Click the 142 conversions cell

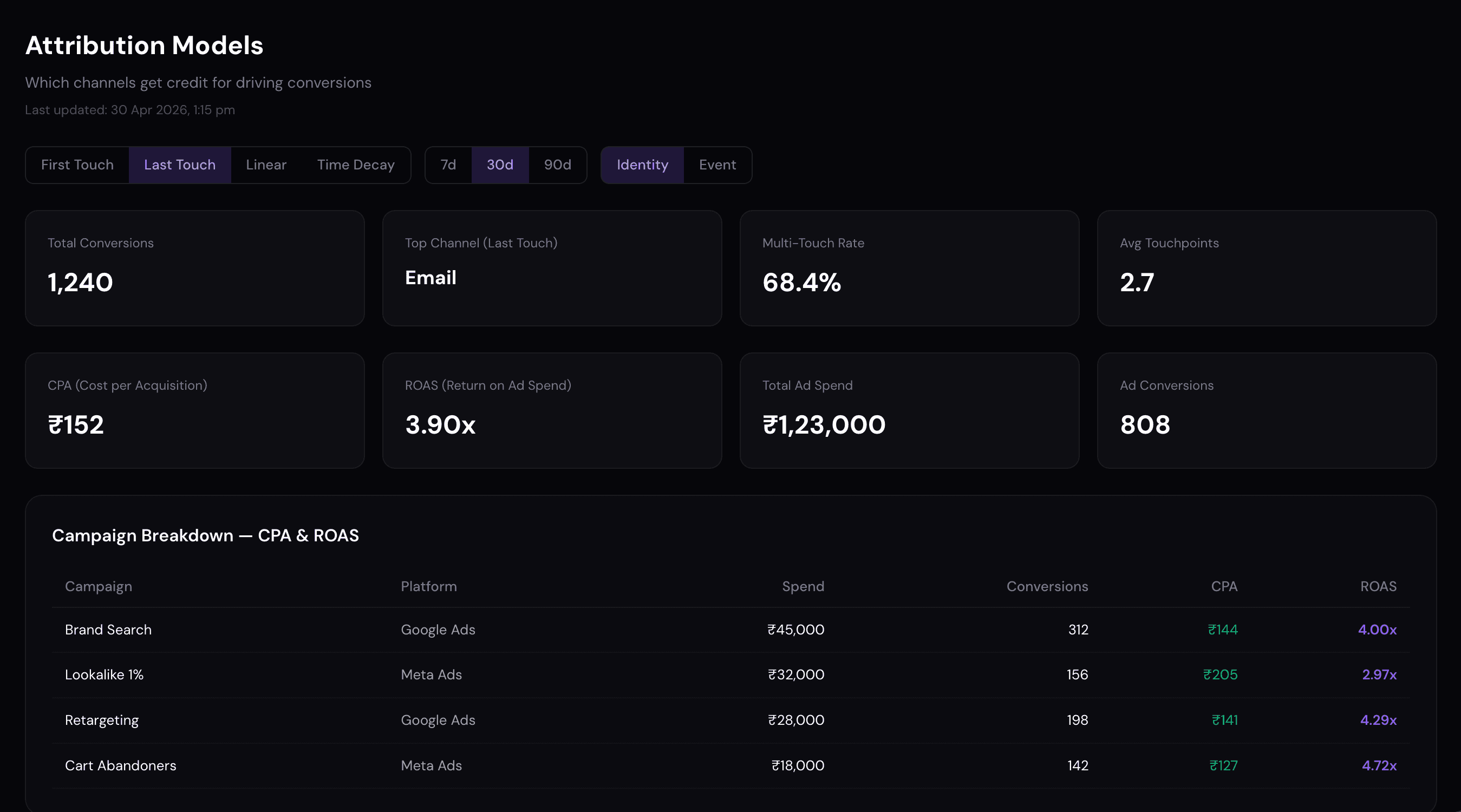[1078, 765]
